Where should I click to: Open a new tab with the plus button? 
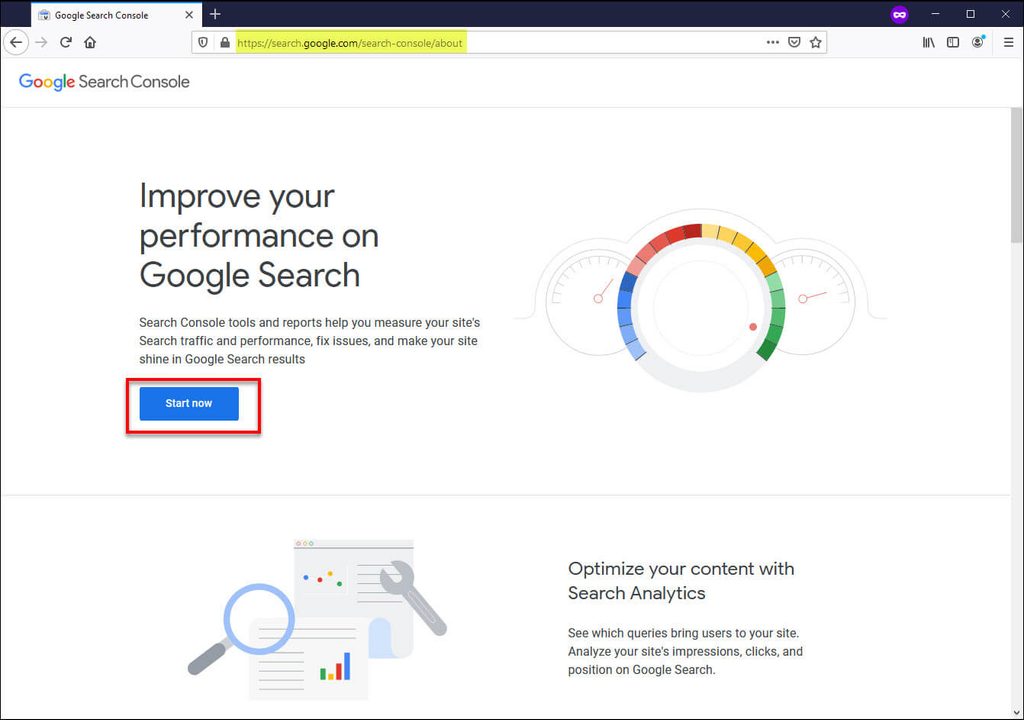(215, 14)
